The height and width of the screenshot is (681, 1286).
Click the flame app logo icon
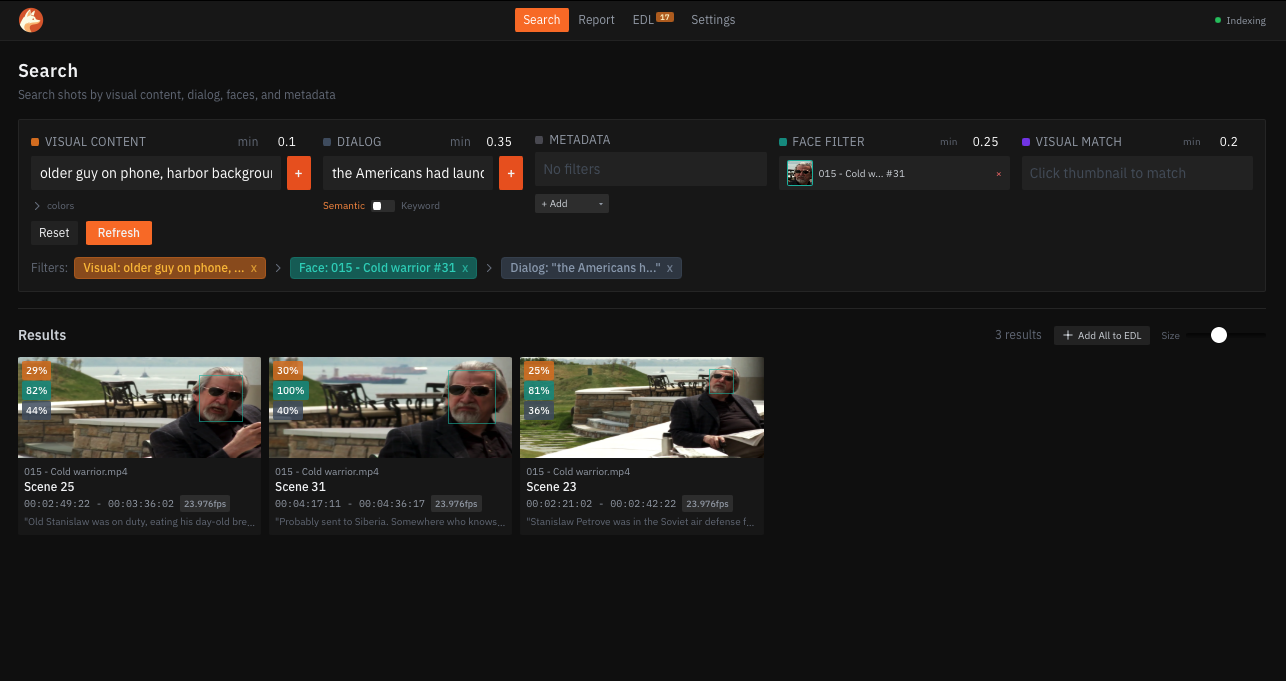[x=30, y=19]
